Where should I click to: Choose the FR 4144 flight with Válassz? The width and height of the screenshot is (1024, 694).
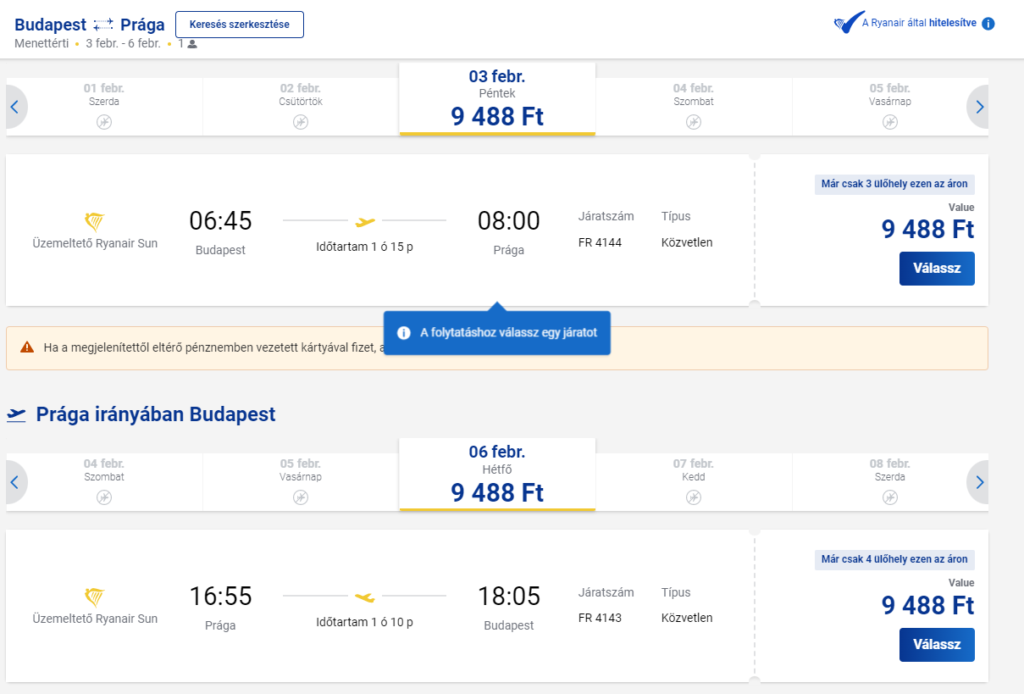point(936,268)
